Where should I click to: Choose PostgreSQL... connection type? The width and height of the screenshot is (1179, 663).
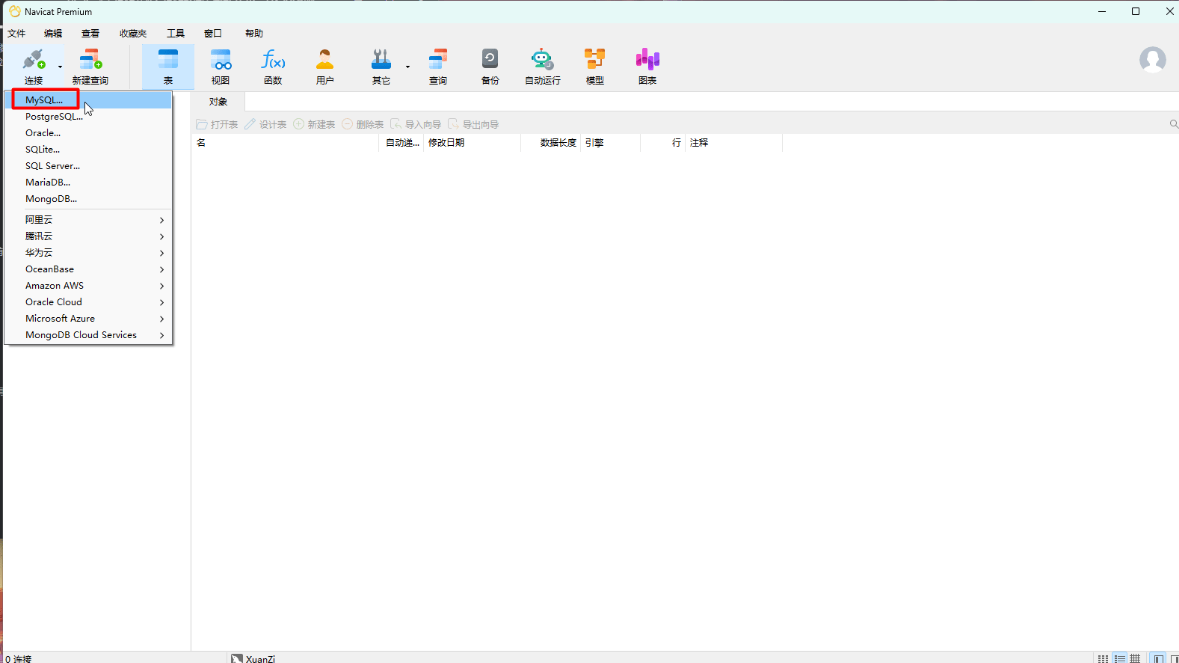(x=89, y=117)
